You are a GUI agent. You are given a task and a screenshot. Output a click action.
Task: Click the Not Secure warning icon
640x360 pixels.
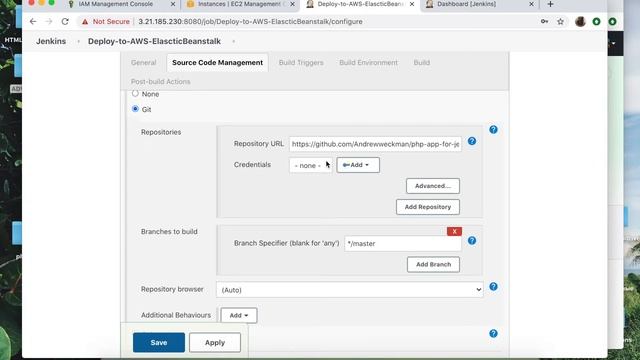point(85,22)
